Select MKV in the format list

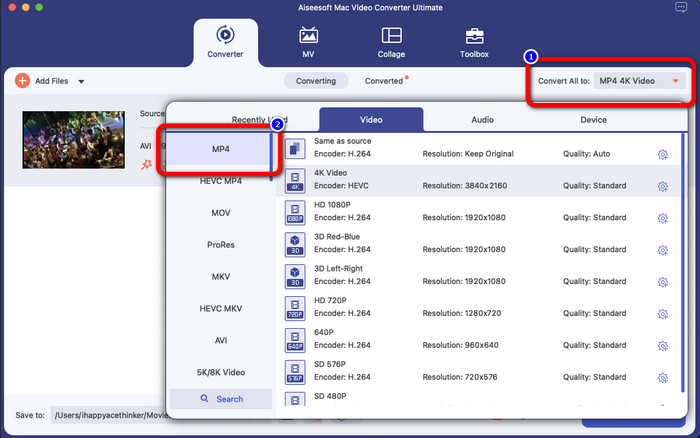click(x=221, y=277)
